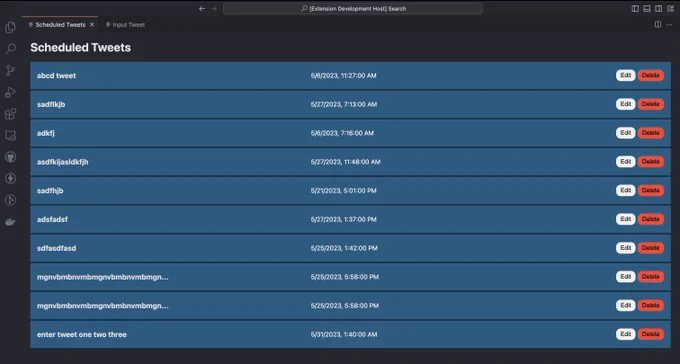Click the Scheduled Tweets page heading

coord(81,47)
